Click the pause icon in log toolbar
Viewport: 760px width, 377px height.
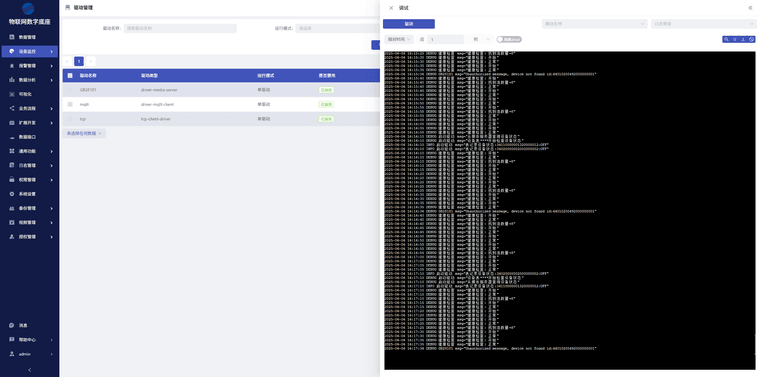(735, 39)
